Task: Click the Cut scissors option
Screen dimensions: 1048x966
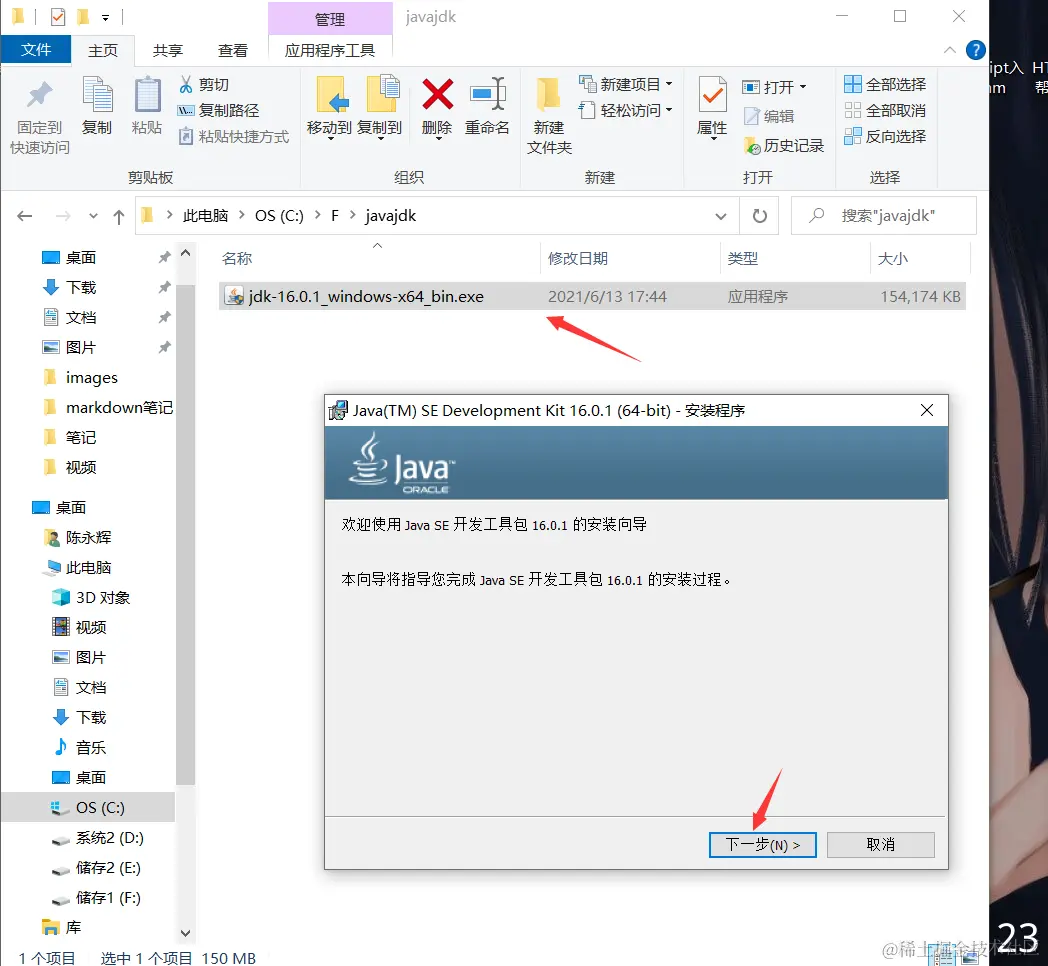Action: pos(205,84)
